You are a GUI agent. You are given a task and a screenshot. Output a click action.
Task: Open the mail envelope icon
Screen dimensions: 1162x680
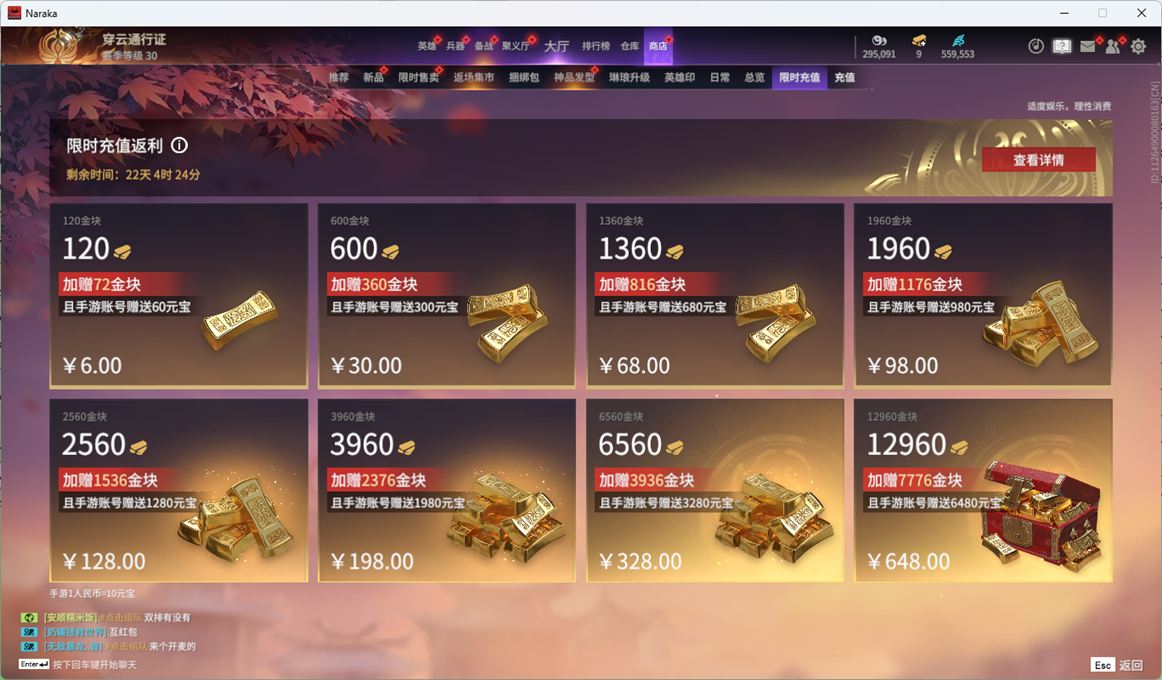coord(1087,47)
